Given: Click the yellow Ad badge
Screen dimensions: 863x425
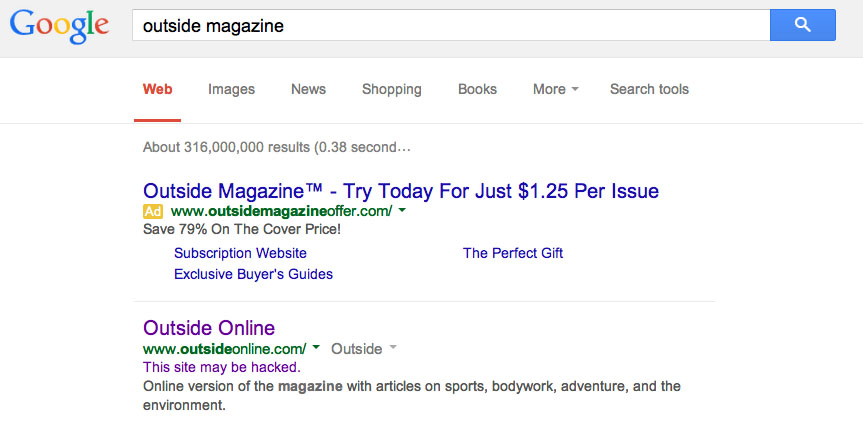Looking at the screenshot, I should pos(153,211).
